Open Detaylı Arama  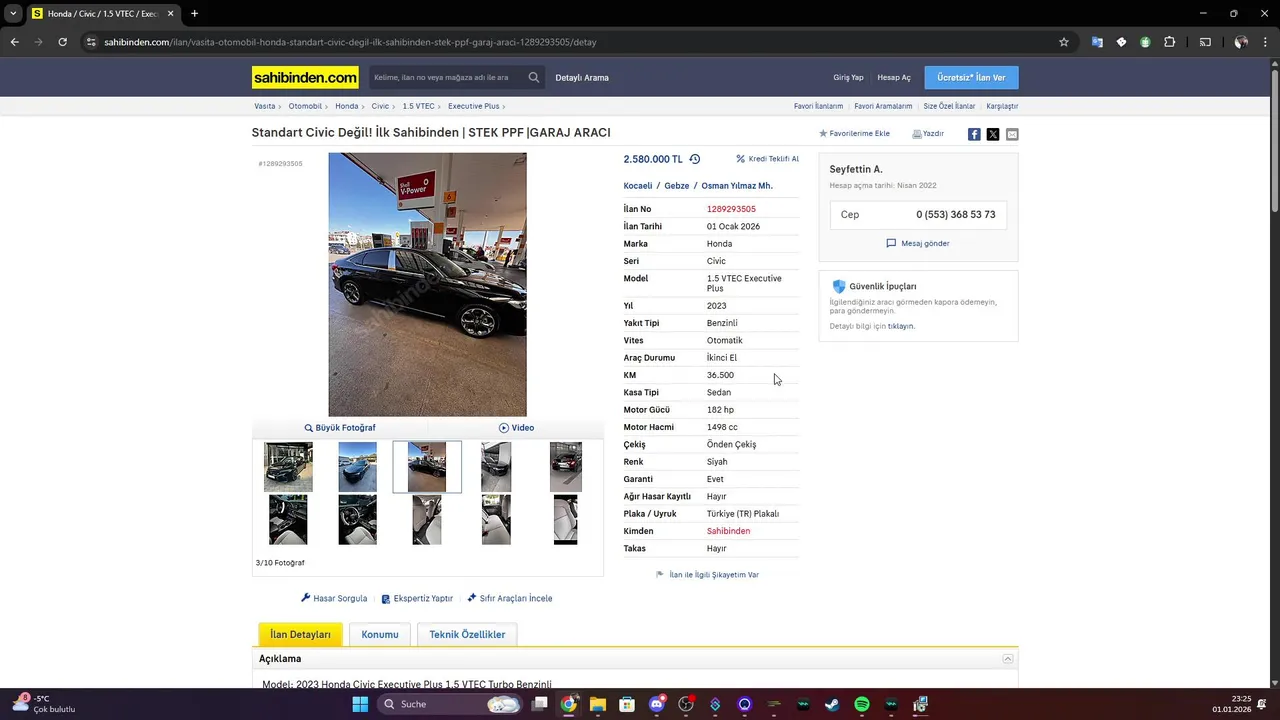[582, 77]
